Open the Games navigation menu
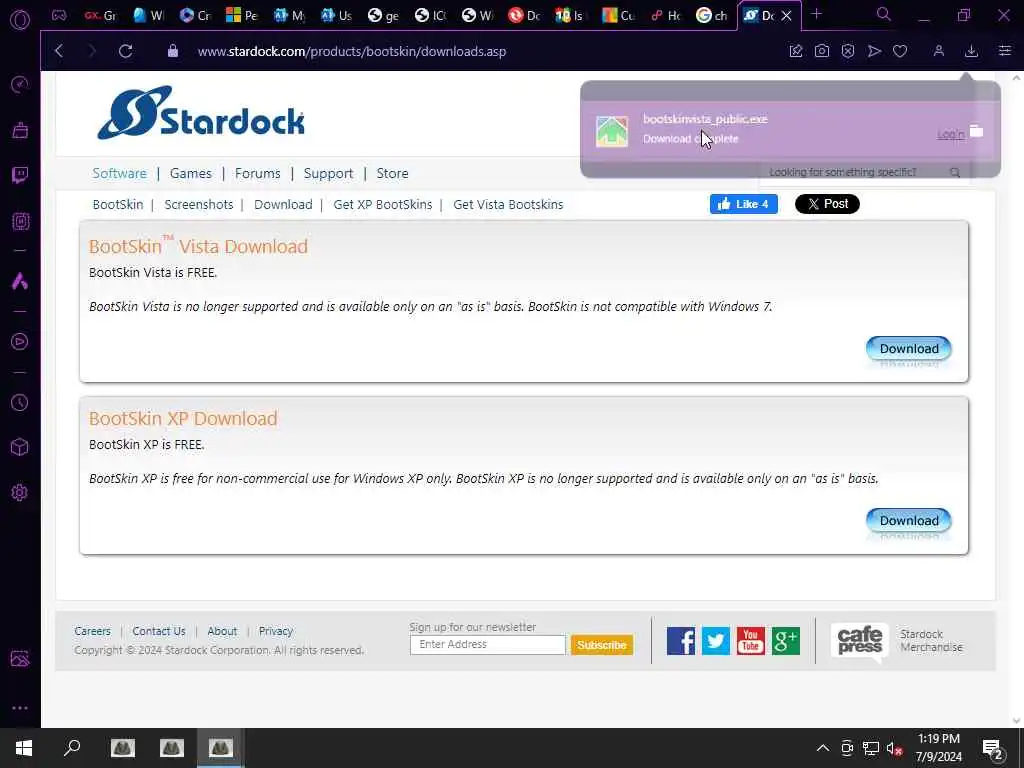 coord(191,173)
